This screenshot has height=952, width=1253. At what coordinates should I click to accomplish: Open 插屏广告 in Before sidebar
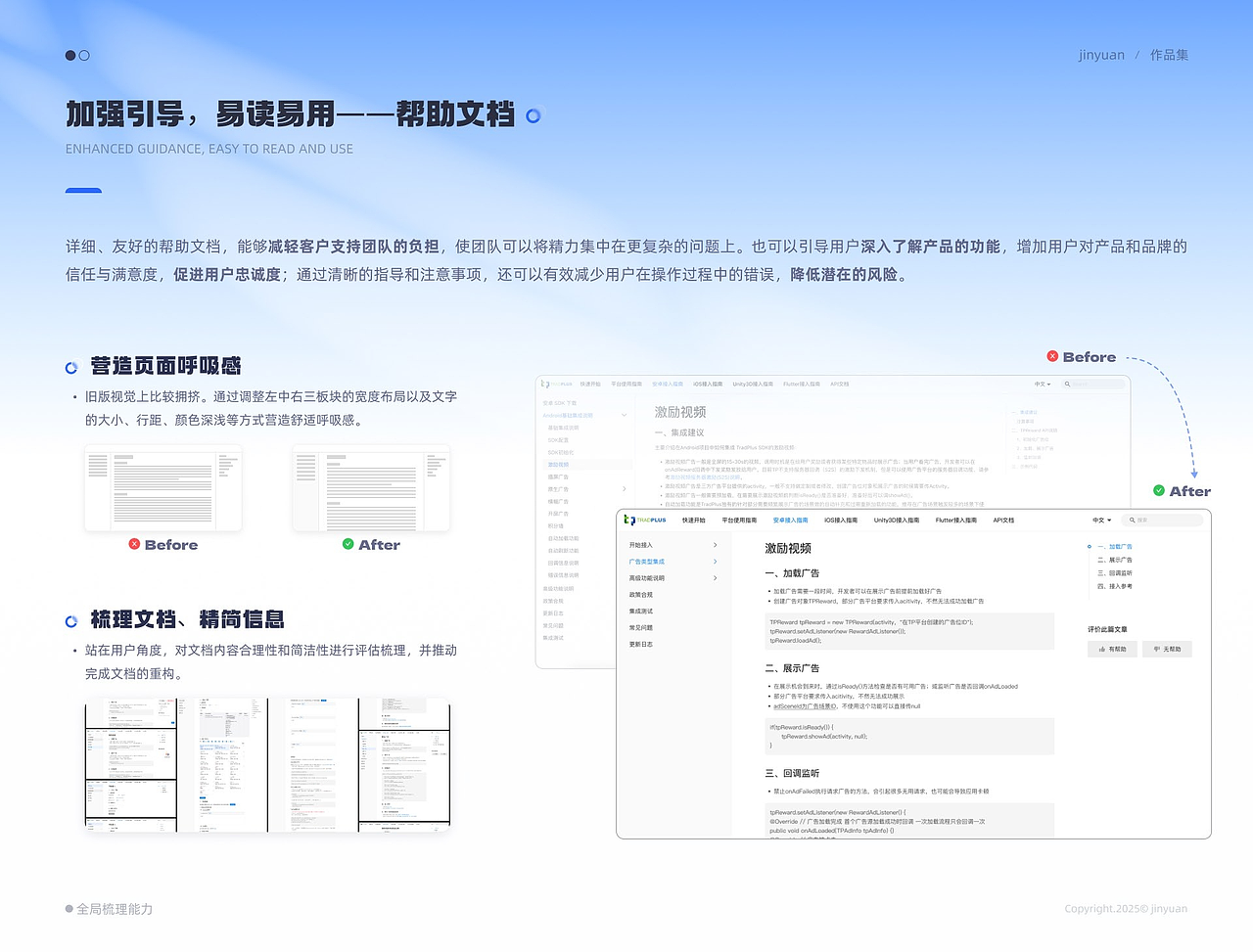(558, 477)
